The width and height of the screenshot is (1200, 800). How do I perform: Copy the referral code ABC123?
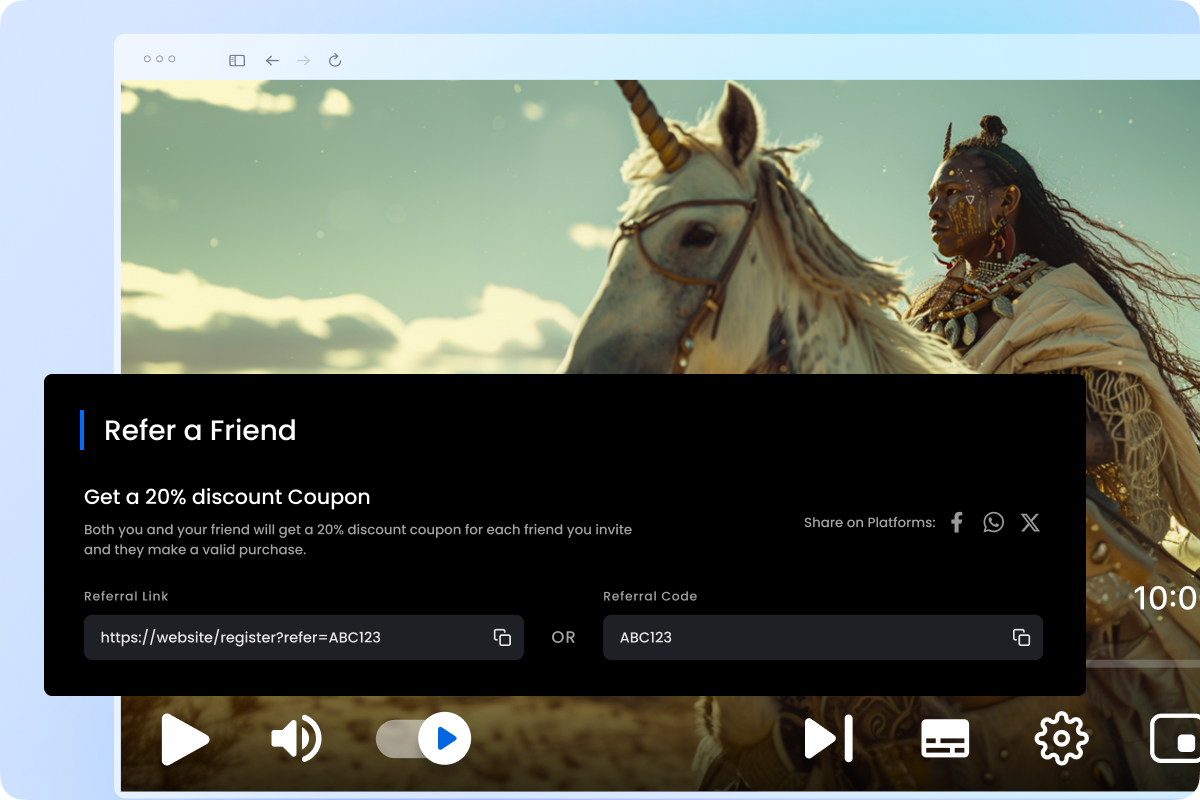[1021, 637]
